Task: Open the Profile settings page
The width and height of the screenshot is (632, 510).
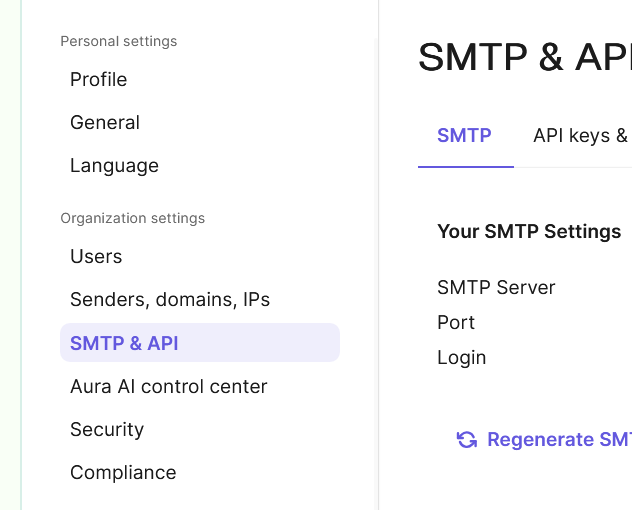Action: (98, 80)
